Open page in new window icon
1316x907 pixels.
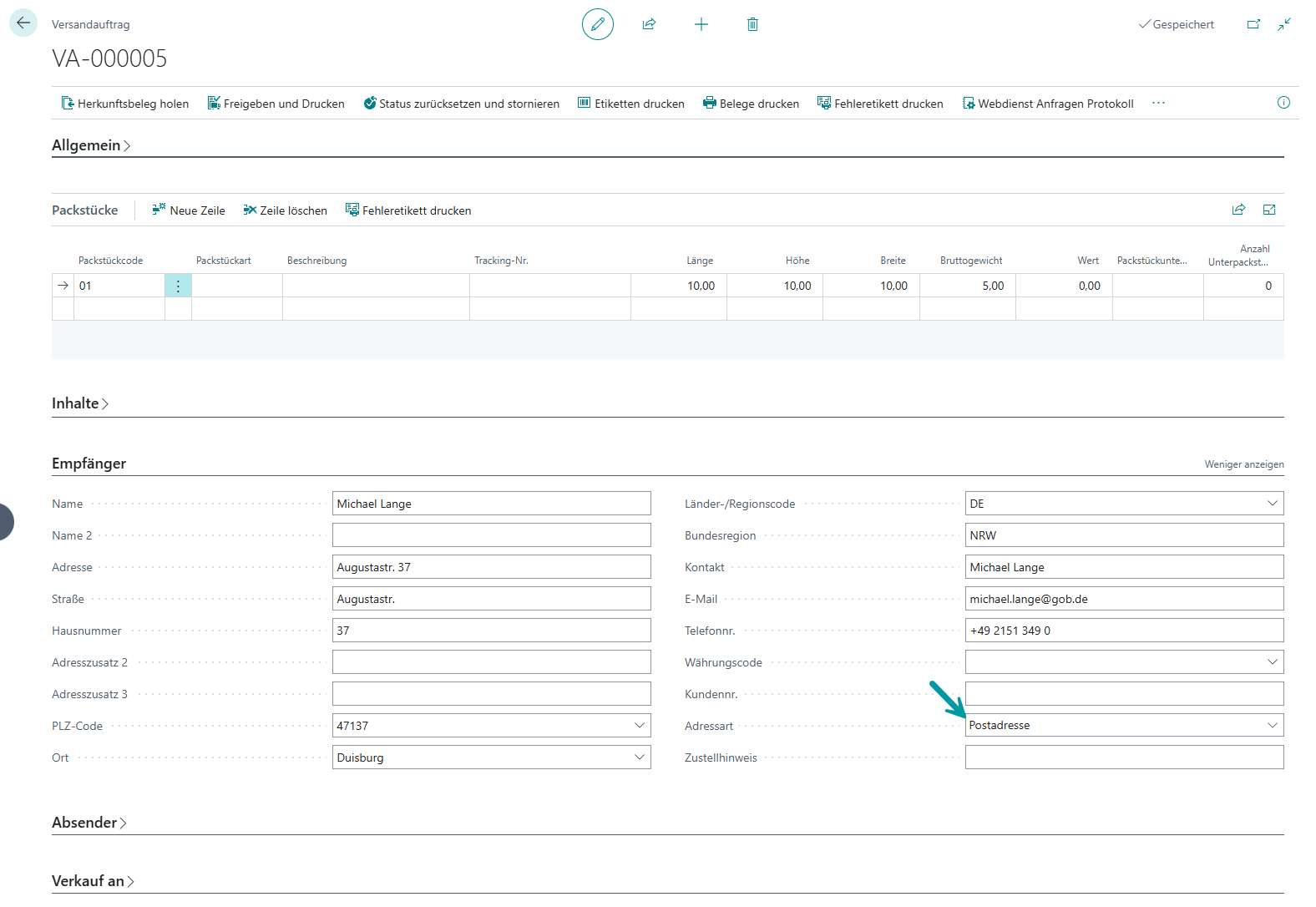coord(1253,24)
